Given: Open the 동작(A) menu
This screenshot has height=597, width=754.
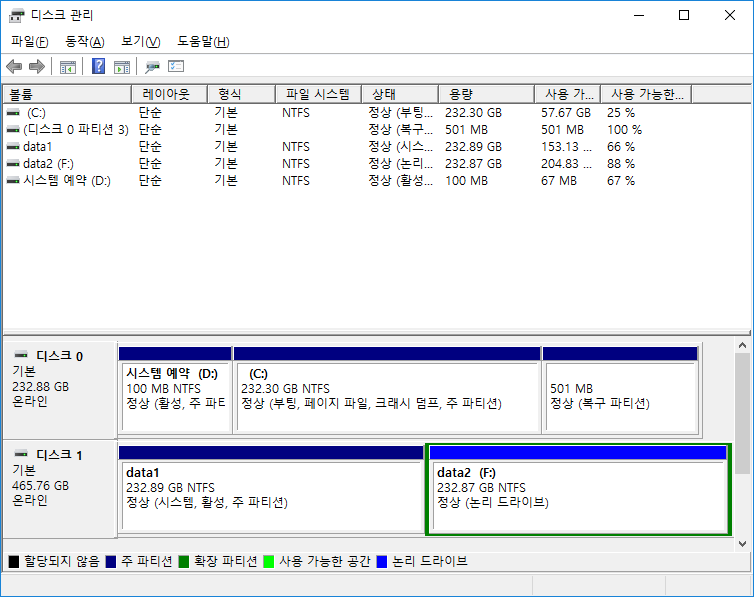Looking at the screenshot, I should coord(84,41).
